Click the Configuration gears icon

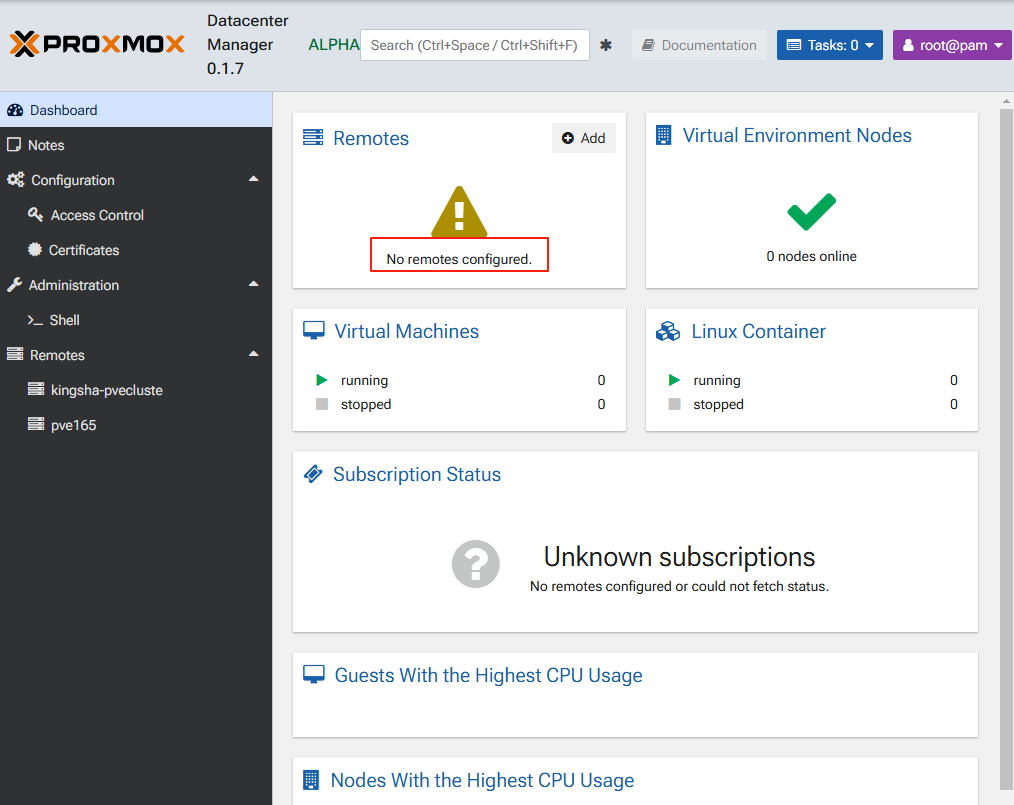(x=16, y=180)
